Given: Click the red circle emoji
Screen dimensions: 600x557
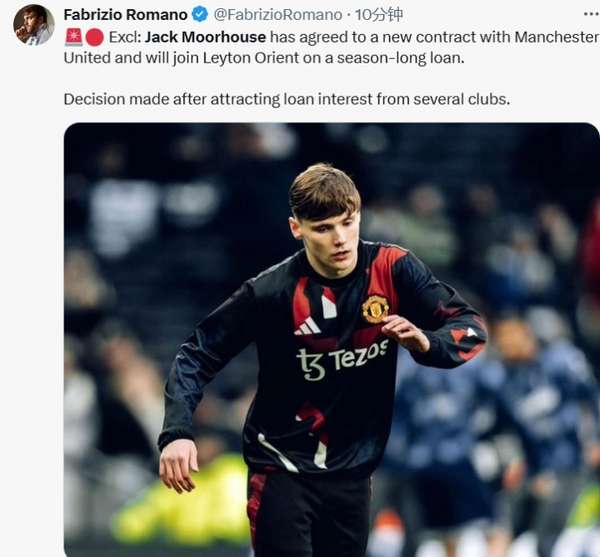Looking at the screenshot, I should point(94,37).
